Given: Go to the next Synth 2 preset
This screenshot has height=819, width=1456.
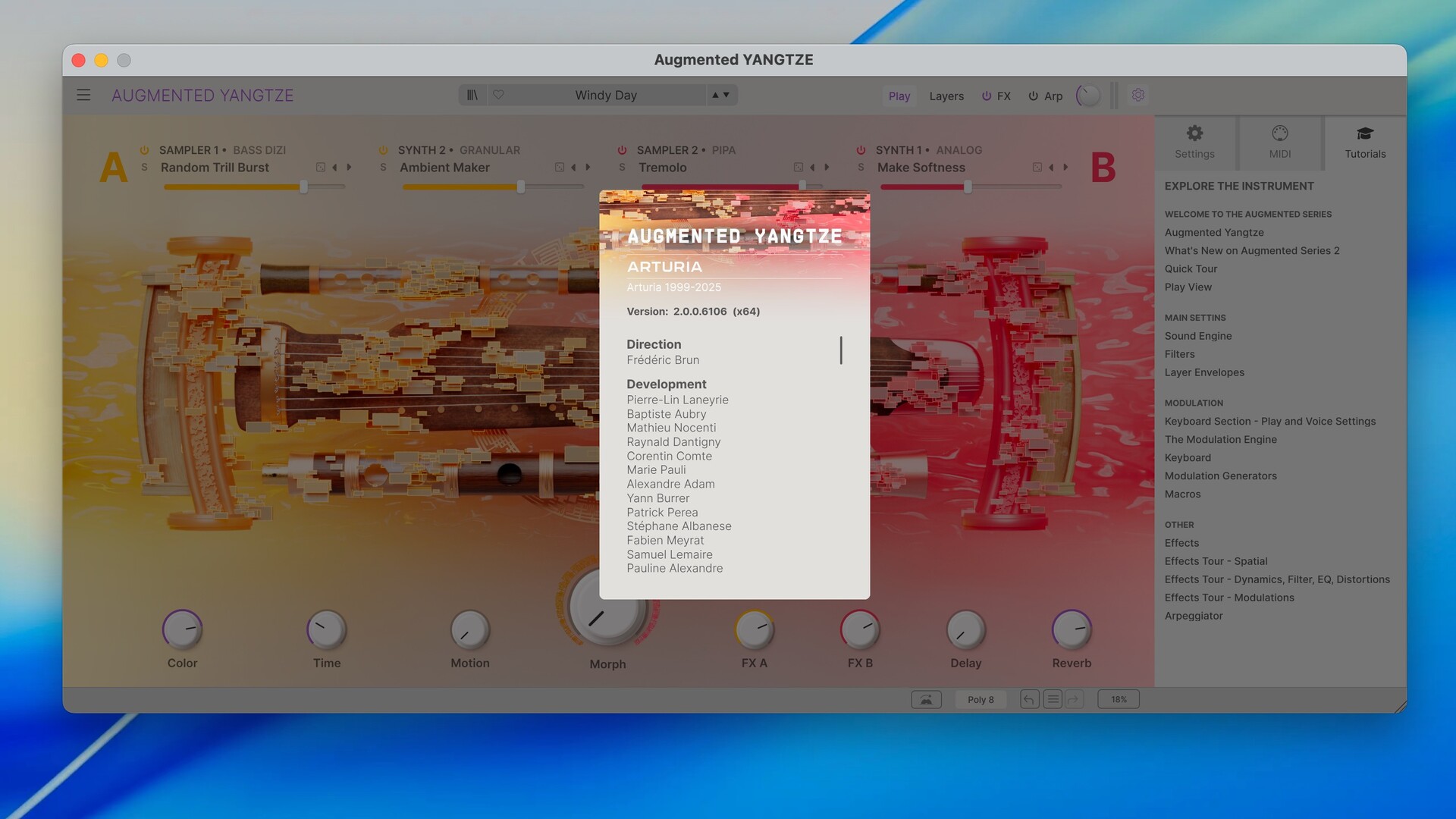Looking at the screenshot, I should (x=588, y=167).
